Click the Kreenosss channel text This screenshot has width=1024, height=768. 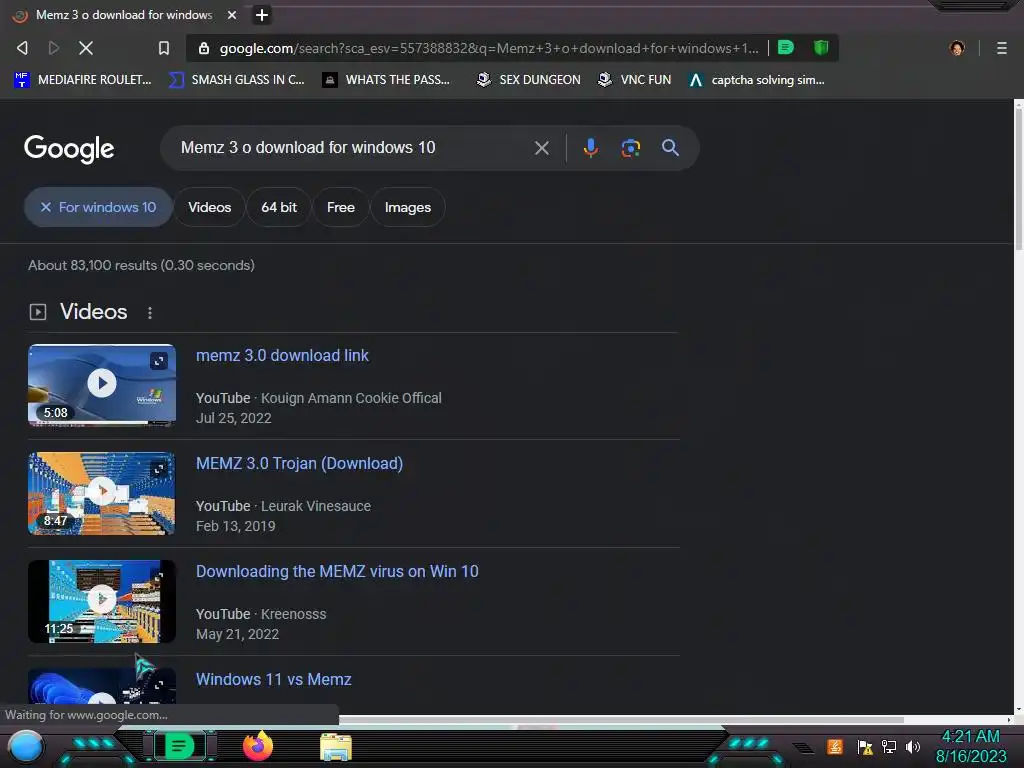tap(293, 614)
